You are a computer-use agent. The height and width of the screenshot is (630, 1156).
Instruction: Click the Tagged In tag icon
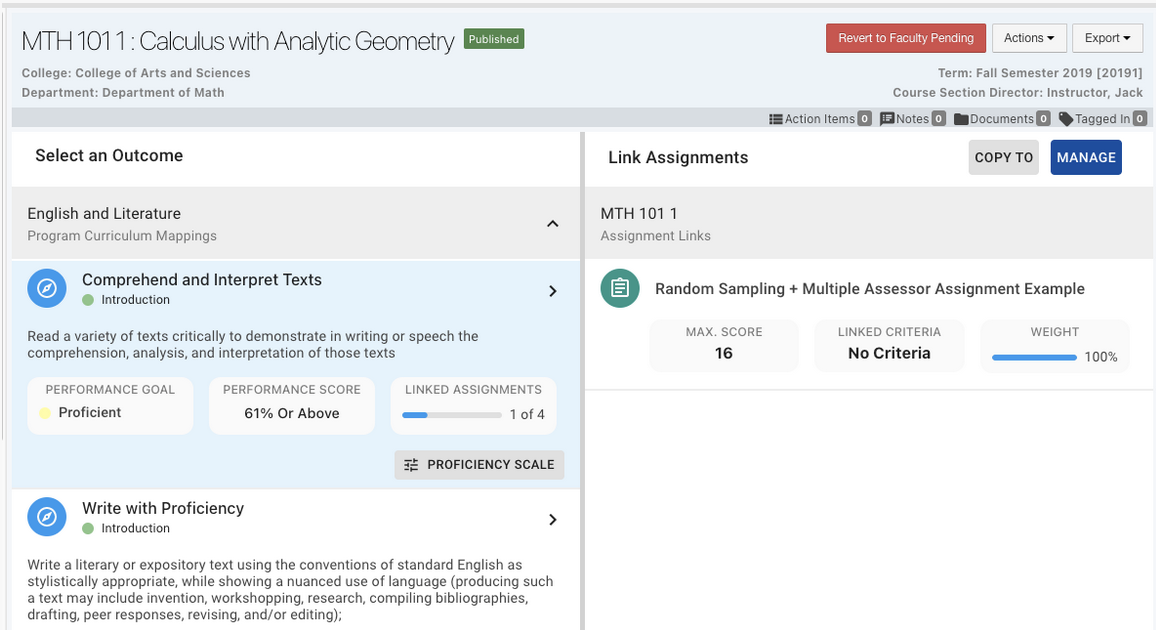(x=1066, y=119)
